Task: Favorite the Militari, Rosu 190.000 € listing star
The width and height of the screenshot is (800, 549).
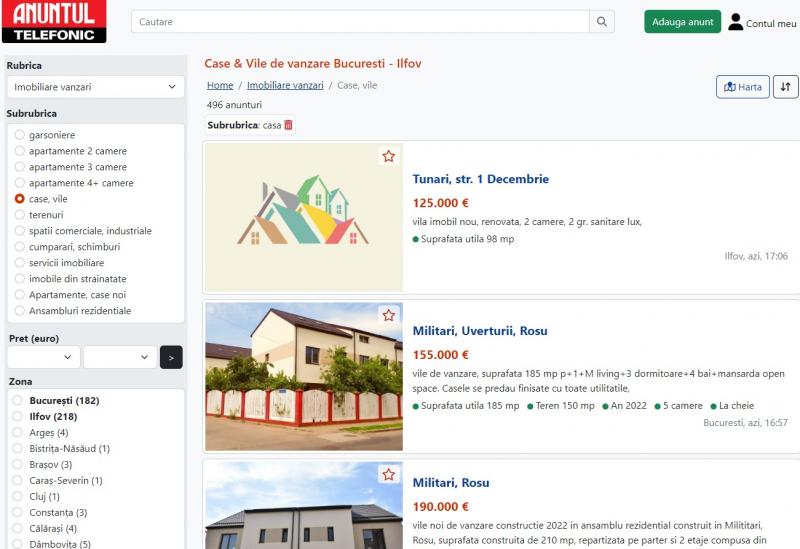Action: (x=389, y=475)
